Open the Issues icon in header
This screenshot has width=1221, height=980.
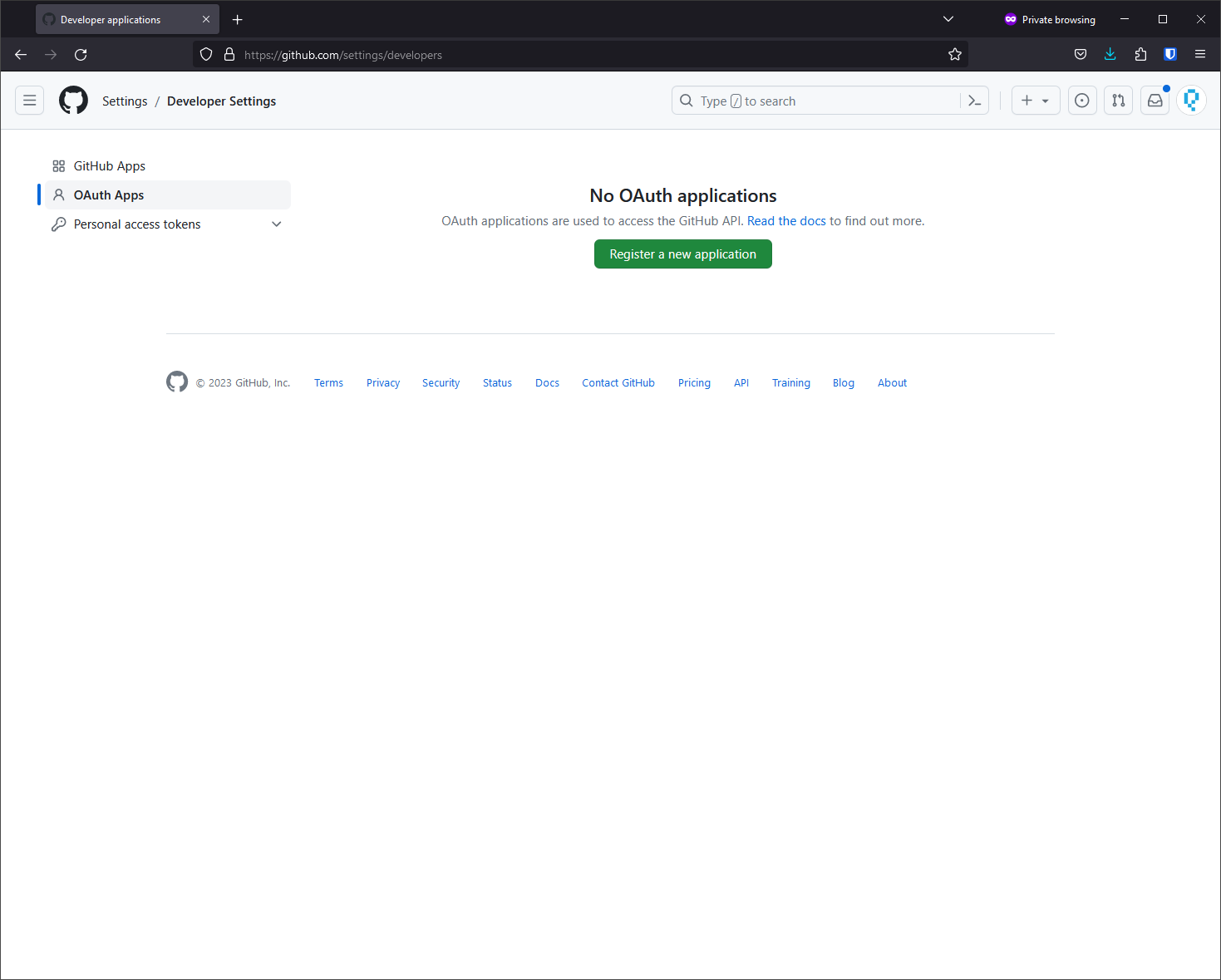pos(1081,101)
